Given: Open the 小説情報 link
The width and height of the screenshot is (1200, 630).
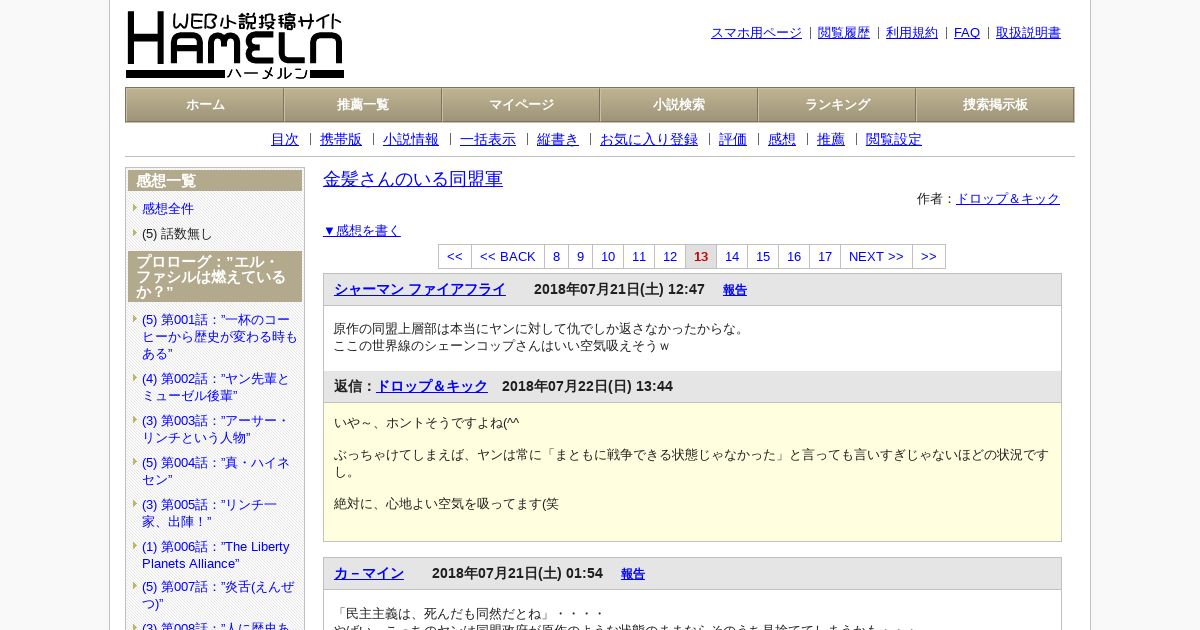Looking at the screenshot, I should click(x=411, y=140).
